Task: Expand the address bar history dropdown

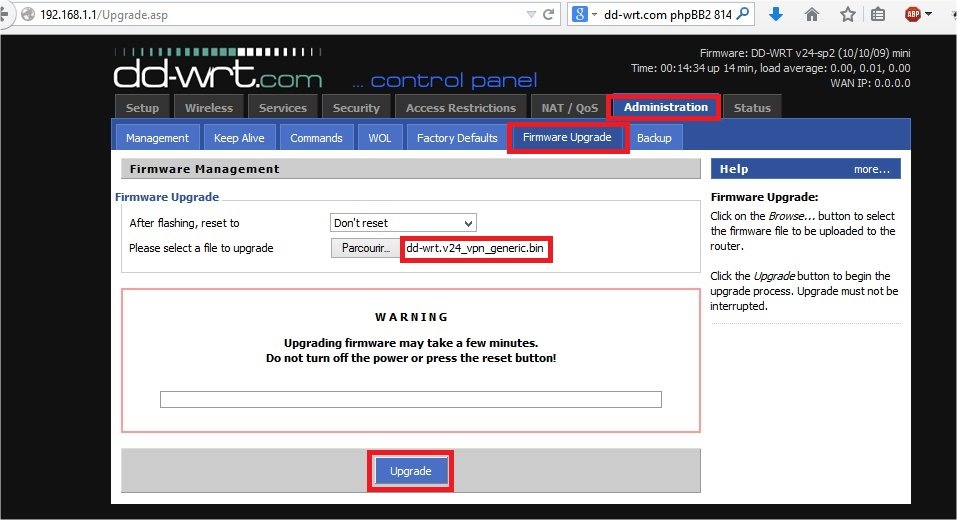Action: pyautogui.click(x=530, y=15)
